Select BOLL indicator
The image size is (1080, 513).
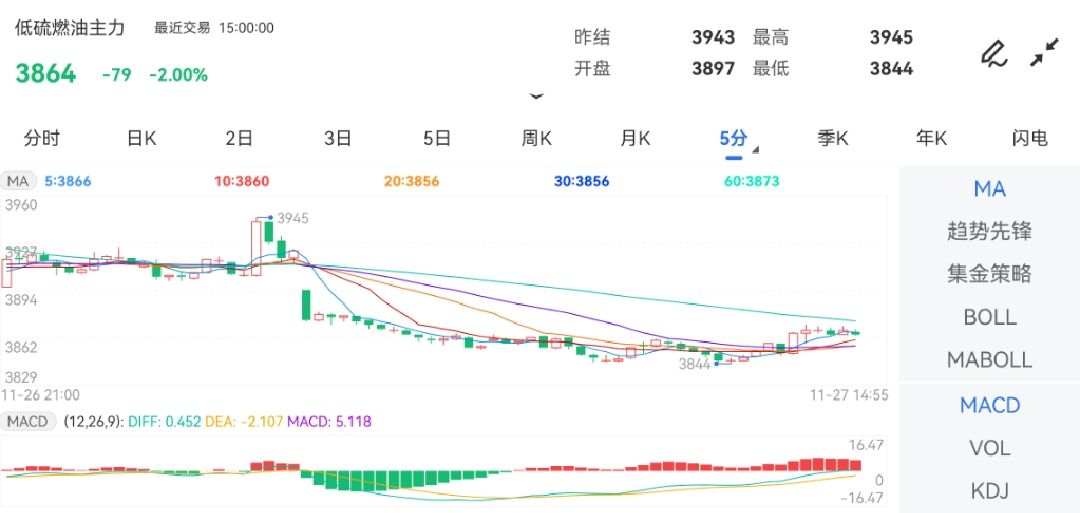click(x=990, y=317)
